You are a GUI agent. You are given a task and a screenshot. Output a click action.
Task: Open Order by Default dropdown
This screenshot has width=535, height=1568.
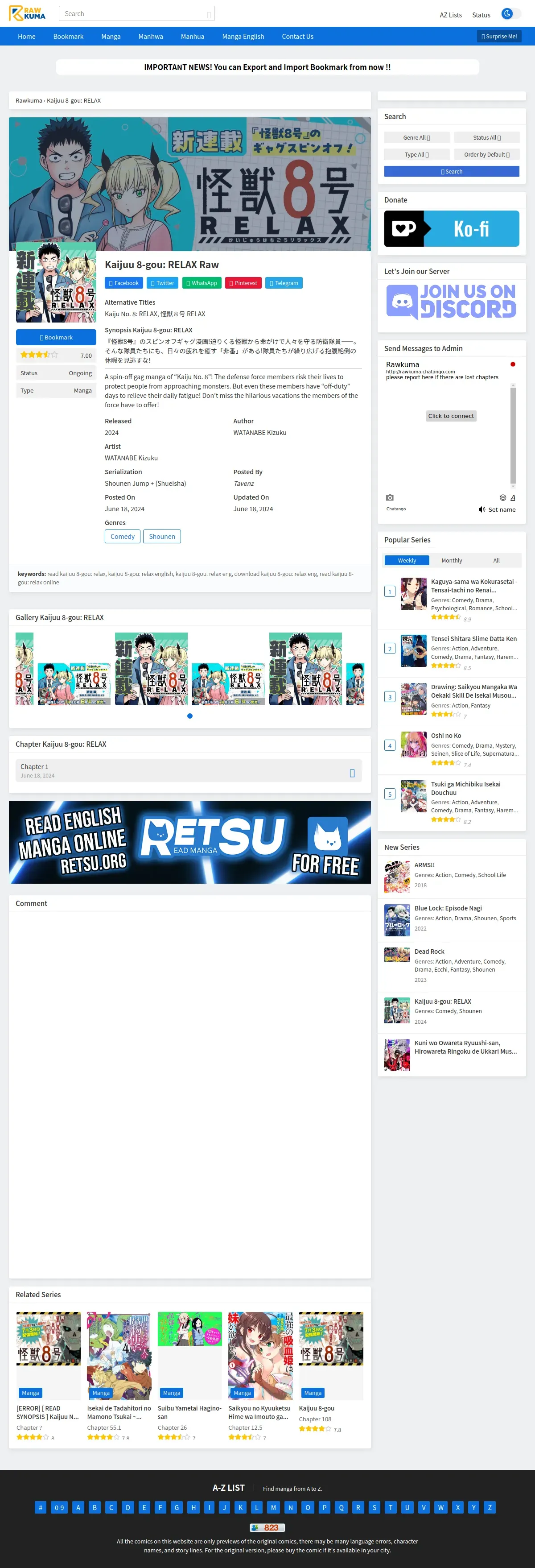pos(487,155)
